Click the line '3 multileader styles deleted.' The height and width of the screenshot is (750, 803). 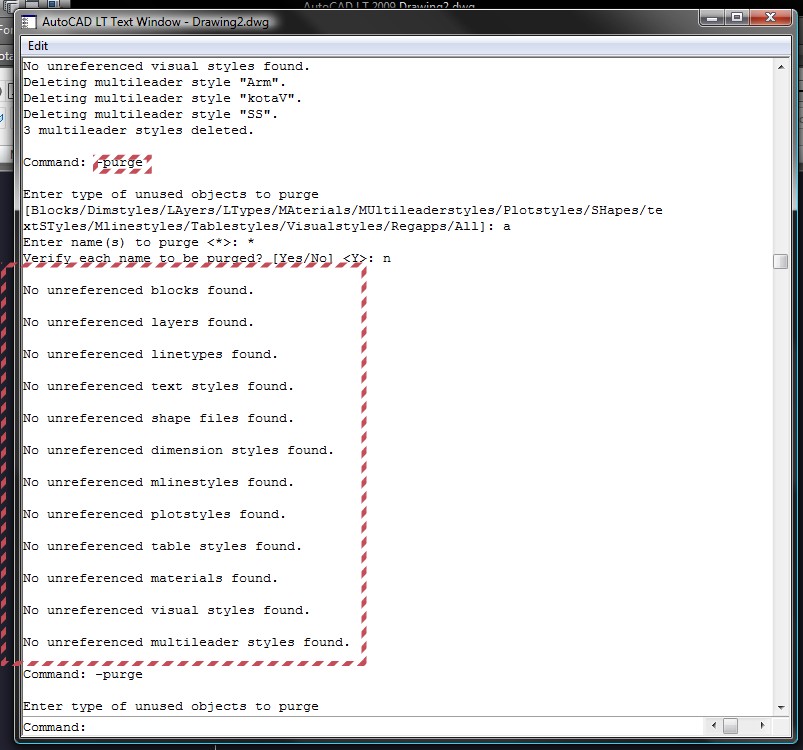(138, 130)
